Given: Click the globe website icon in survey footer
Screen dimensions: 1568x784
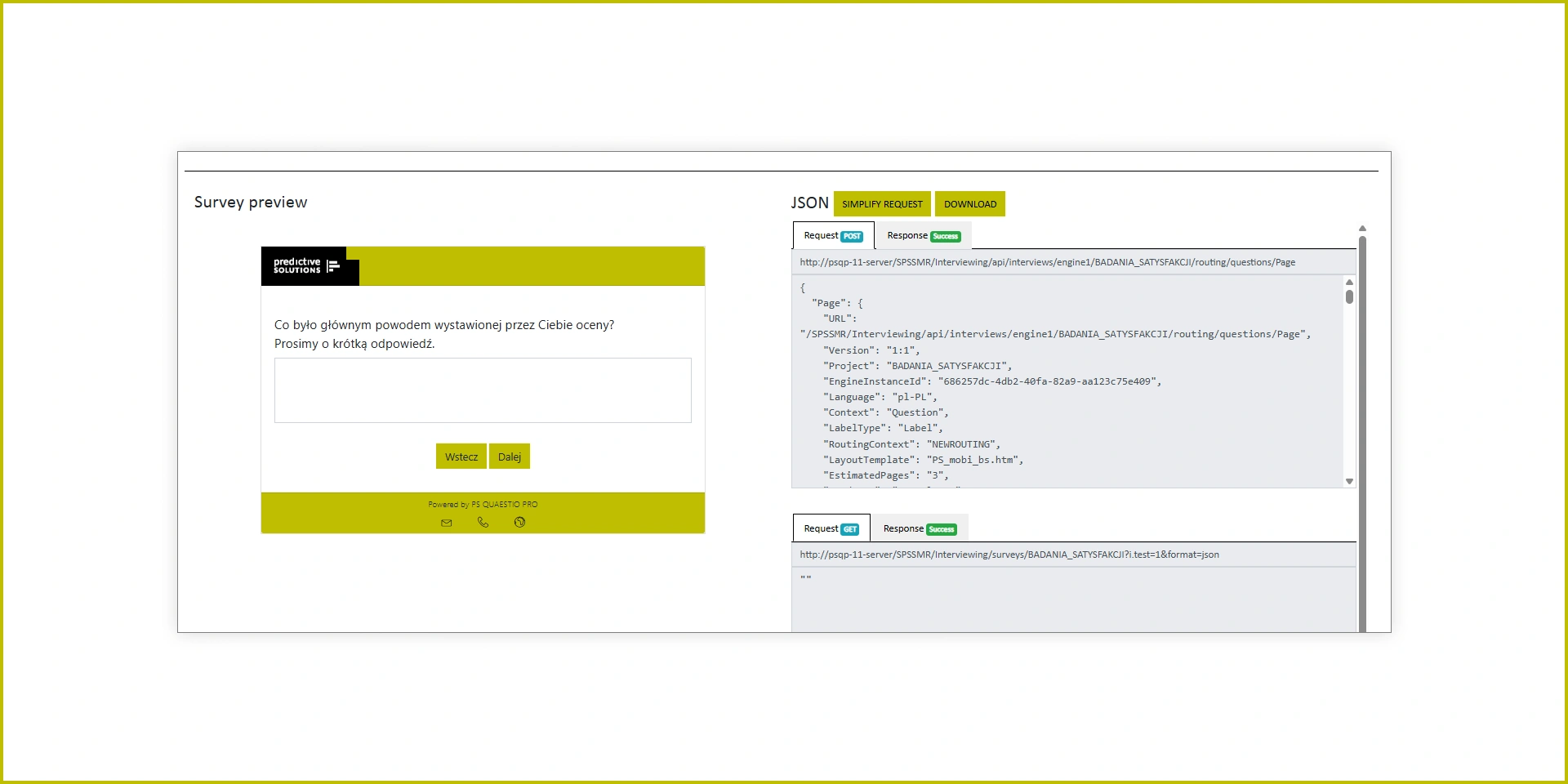Looking at the screenshot, I should tap(519, 523).
